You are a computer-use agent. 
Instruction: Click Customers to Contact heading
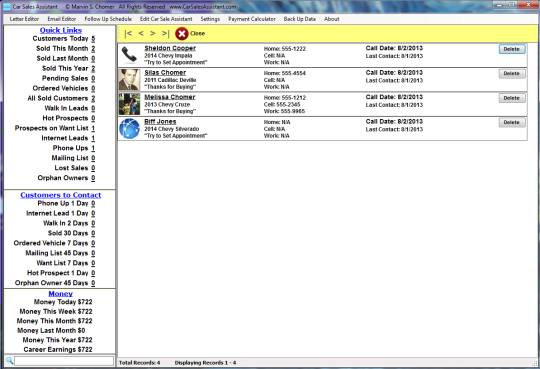click(x=61, y=195)
